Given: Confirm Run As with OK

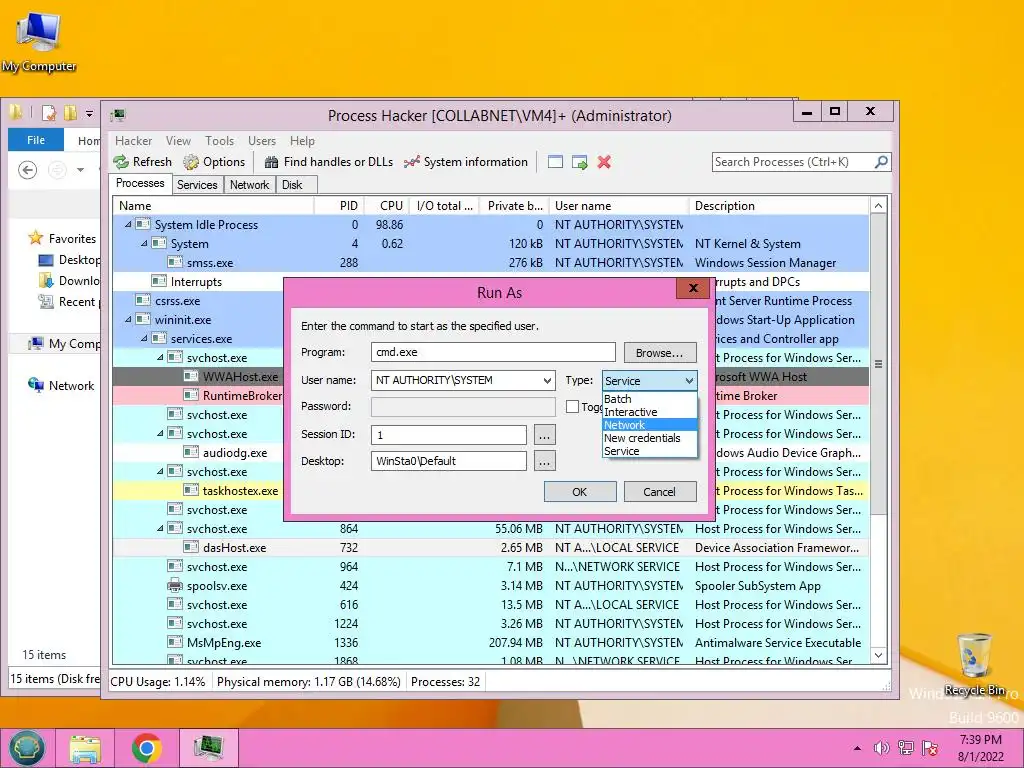Looking at the screenshot, I should click(x=580, y=492).
